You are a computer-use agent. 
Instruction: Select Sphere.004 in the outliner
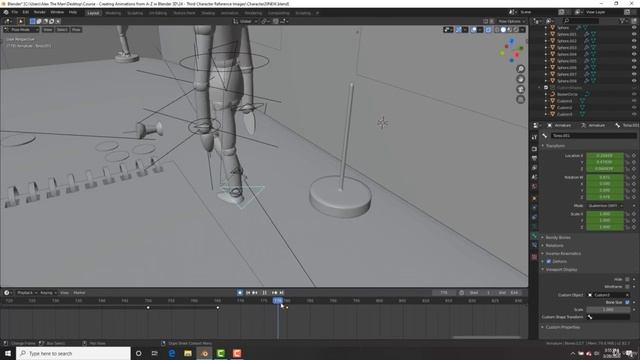coord(567,54)
